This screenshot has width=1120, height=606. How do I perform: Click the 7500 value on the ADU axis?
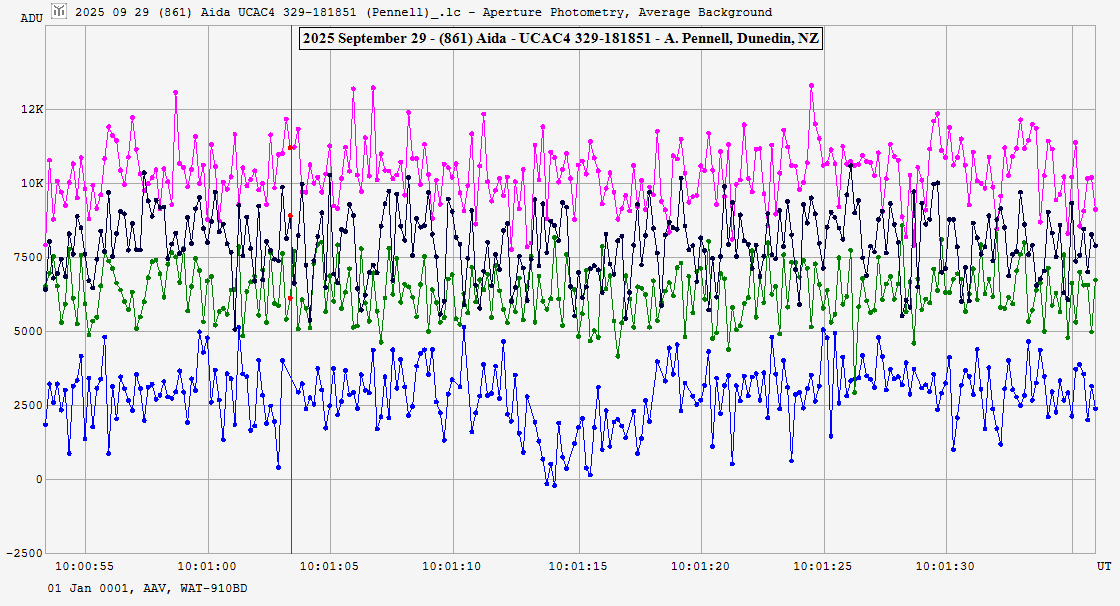[x=29, y=257]
